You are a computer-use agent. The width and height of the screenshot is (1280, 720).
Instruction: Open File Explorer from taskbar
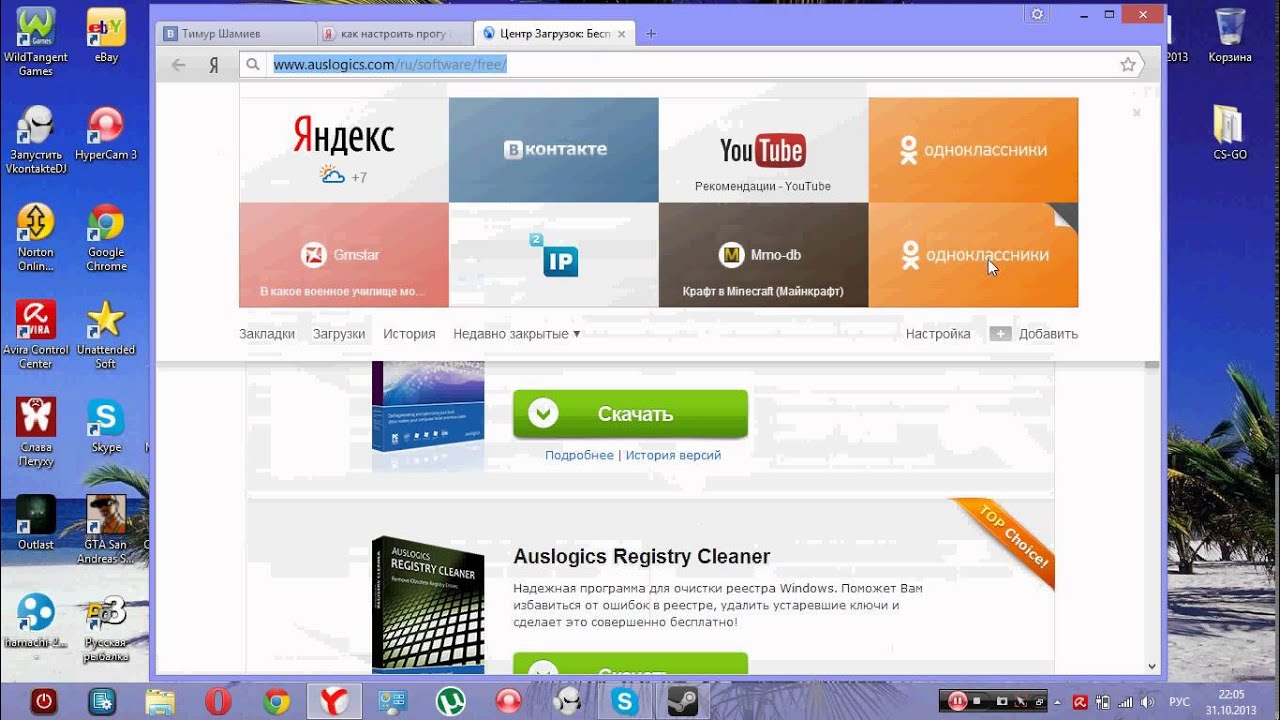(160, 701)
